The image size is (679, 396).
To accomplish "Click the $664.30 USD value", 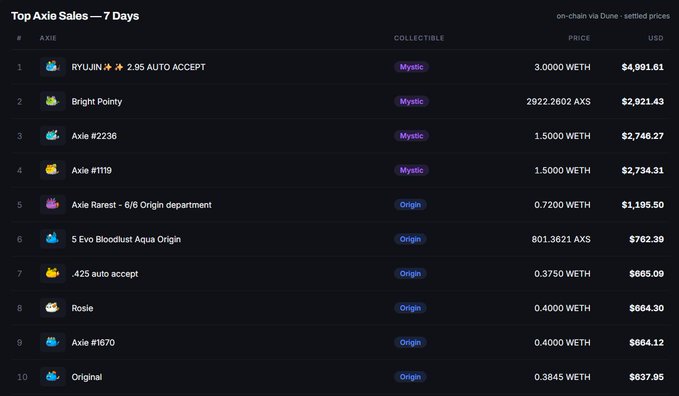I will tap(647, 308).
